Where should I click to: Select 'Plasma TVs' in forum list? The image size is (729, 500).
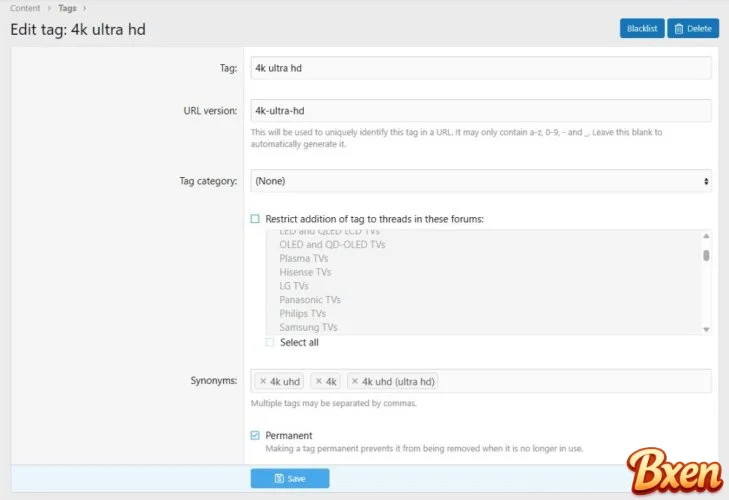304,258
